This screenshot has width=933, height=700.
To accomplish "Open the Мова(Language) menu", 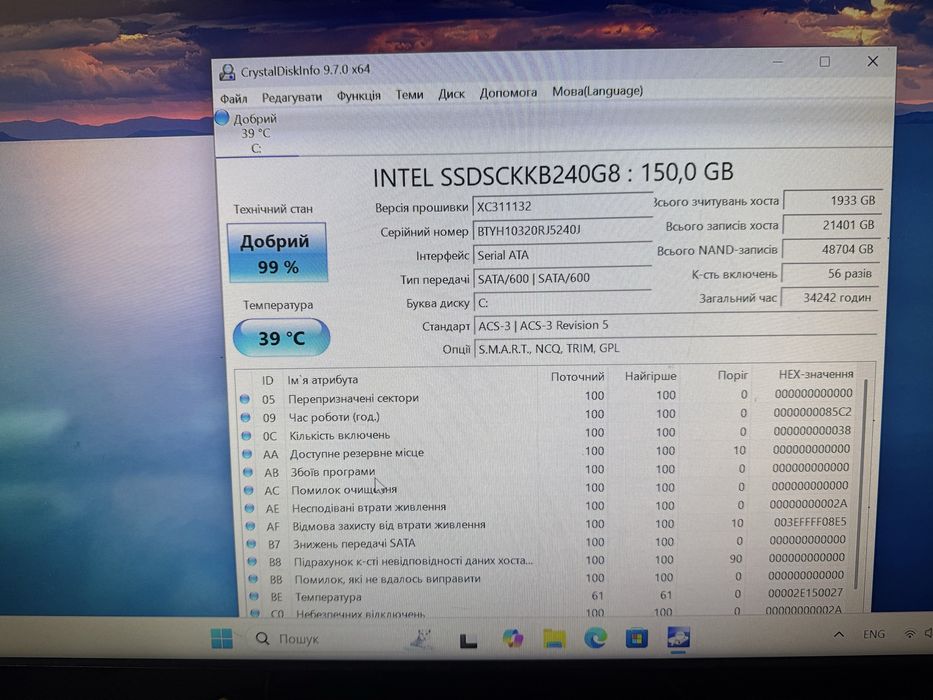I will coord(597,91).
